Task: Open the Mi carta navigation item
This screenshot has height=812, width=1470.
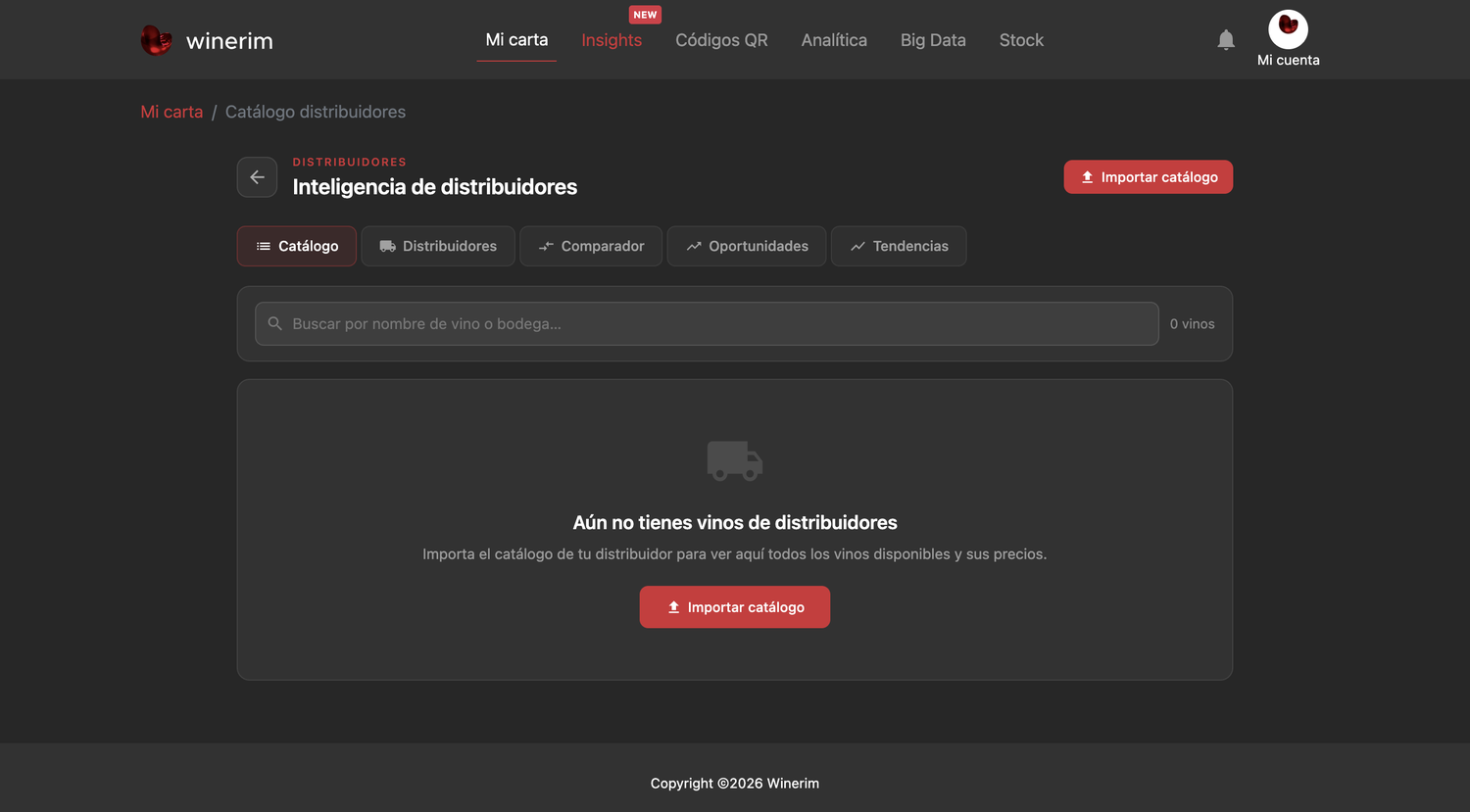Action: [x=516, y=40]
